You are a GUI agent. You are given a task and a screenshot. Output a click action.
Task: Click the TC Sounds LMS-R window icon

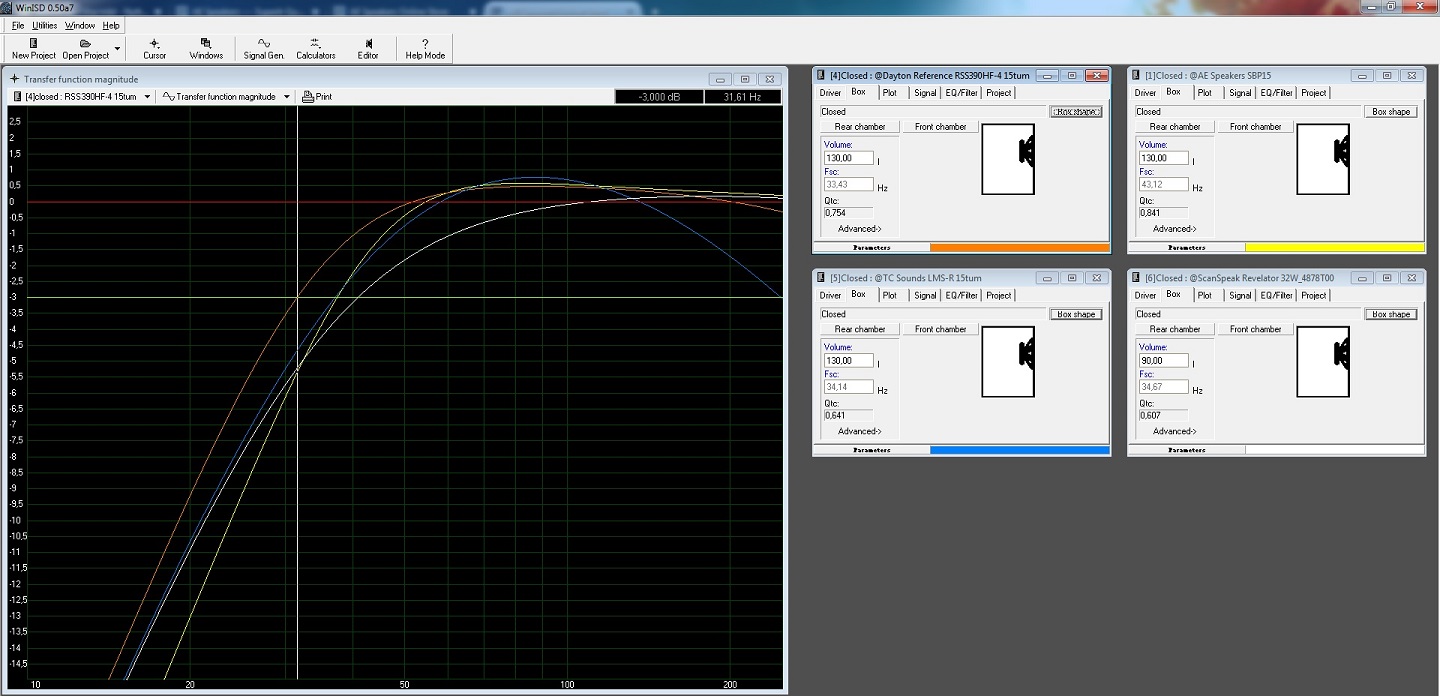tap(822, 278)
